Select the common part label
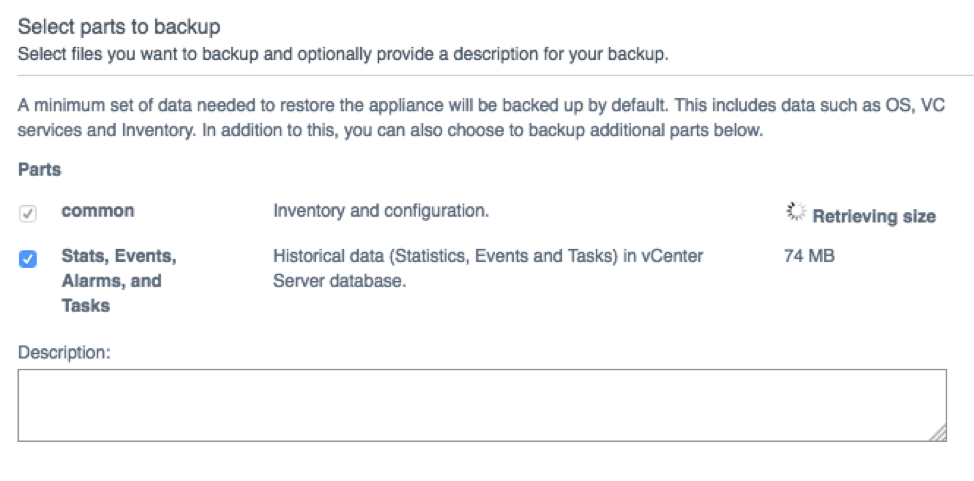 (98, 211)
